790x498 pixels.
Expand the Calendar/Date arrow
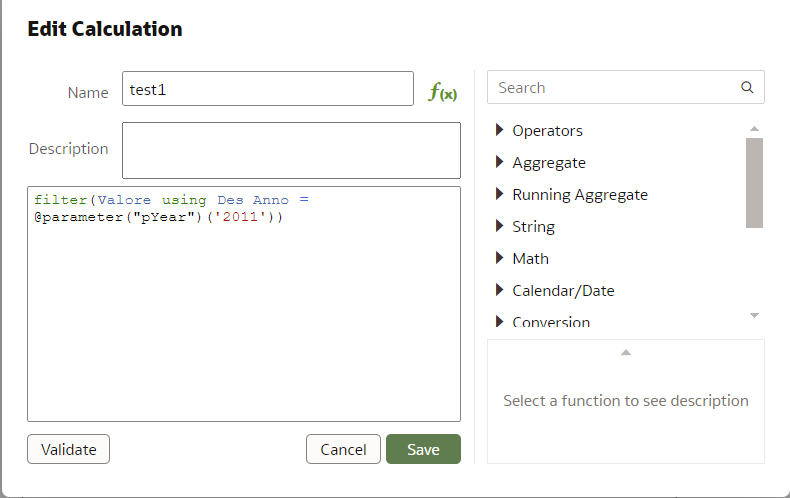pos(500,290)
